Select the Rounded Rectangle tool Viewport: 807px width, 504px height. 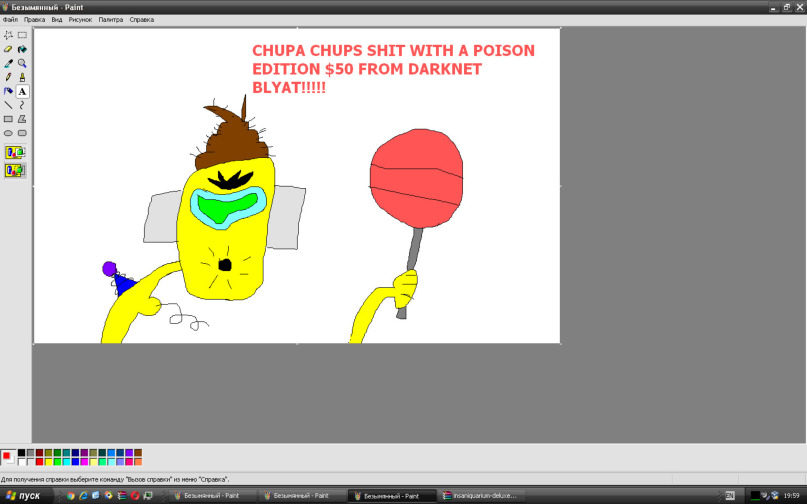(22, 133)
